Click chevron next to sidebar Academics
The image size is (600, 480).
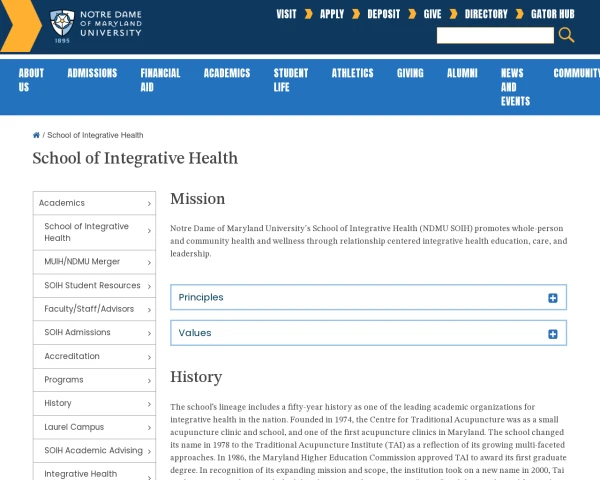pos(149,204)
